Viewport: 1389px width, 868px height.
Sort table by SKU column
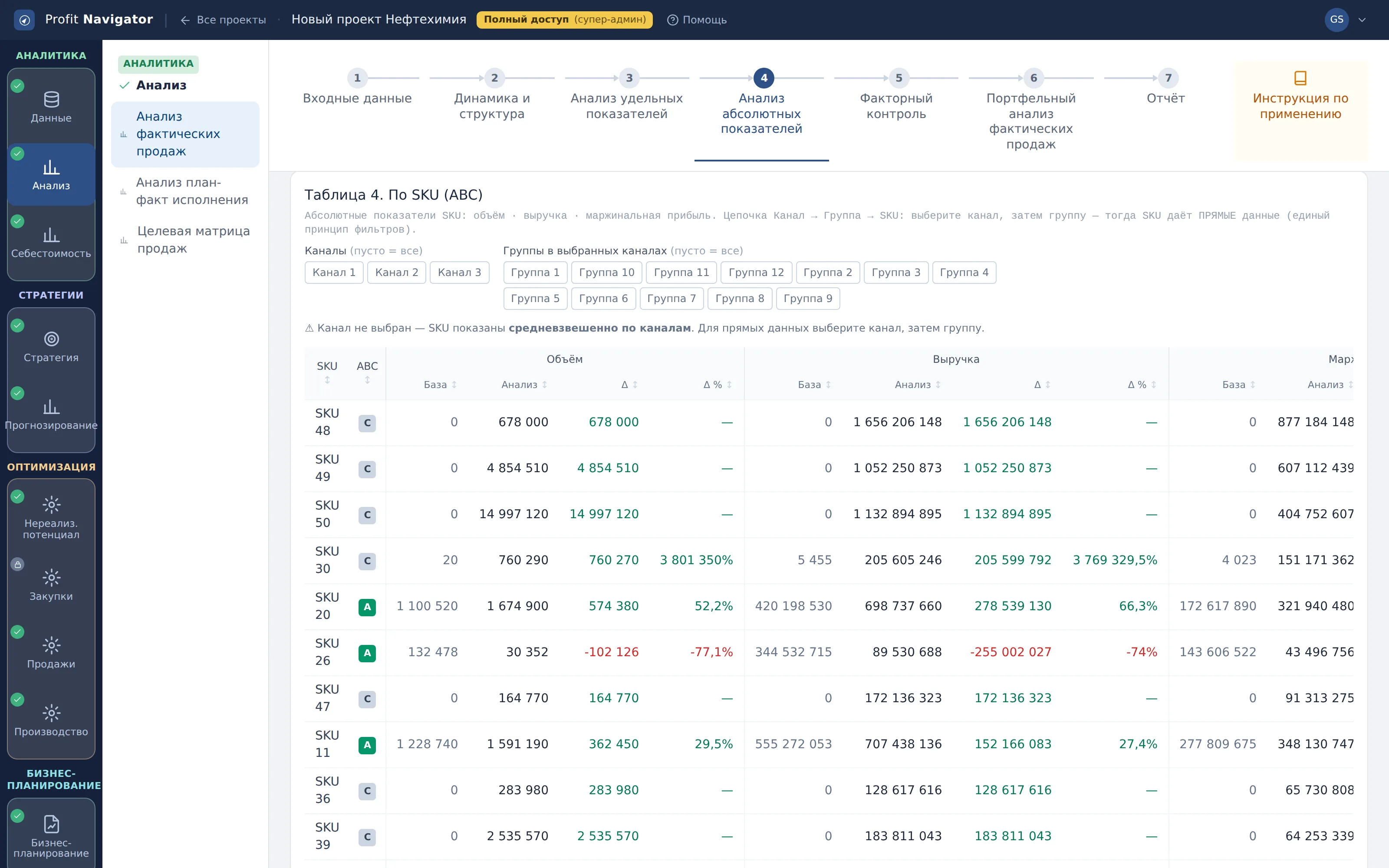click(327, 372)
